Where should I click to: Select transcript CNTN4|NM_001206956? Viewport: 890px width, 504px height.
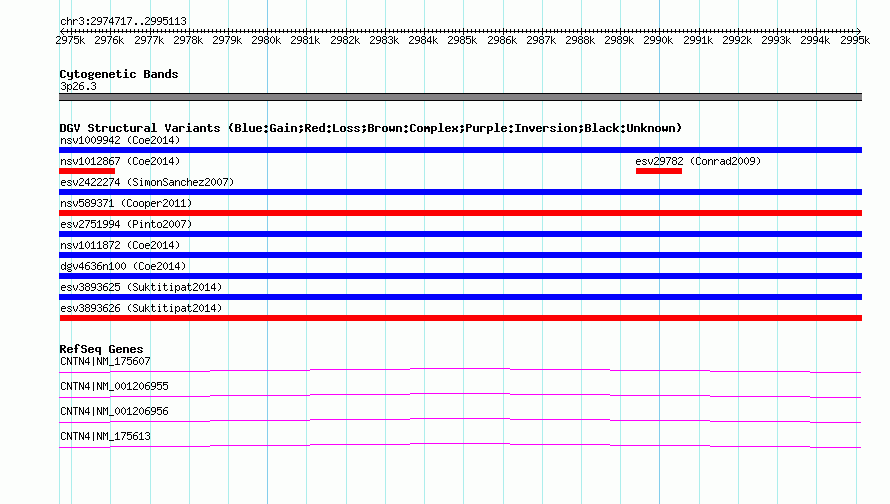[x=114, y=411]
